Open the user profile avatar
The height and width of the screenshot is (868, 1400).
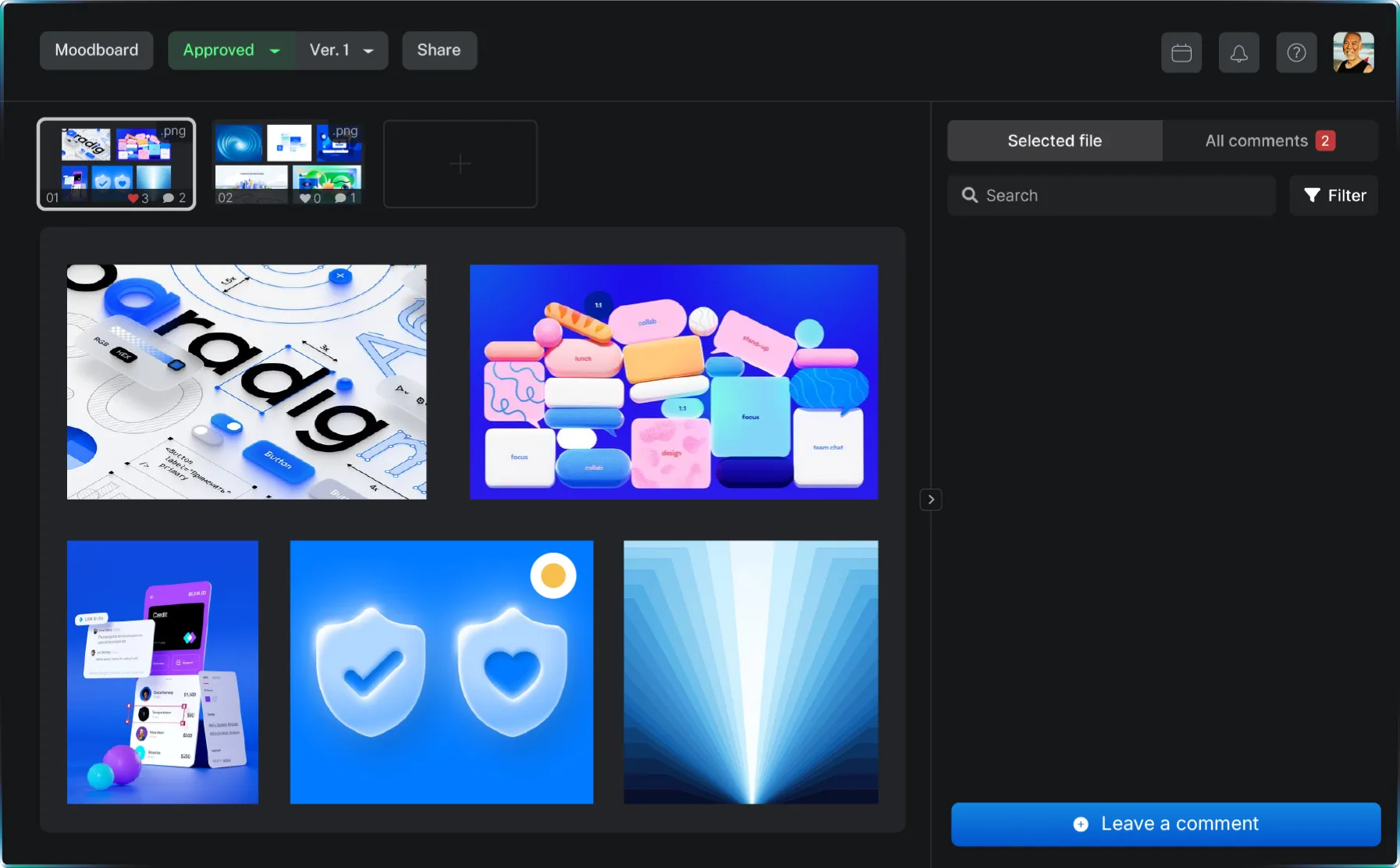coord(1353,52)
